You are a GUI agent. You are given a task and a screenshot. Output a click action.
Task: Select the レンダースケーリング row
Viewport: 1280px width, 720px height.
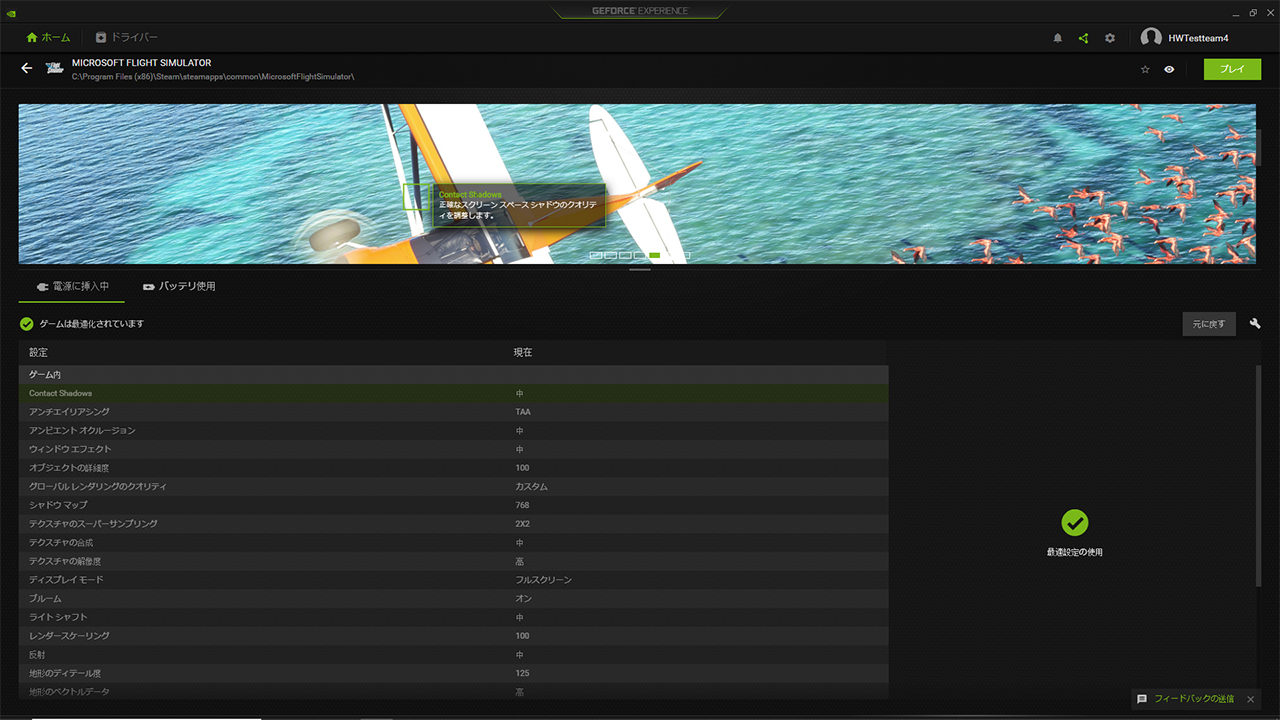453,636
